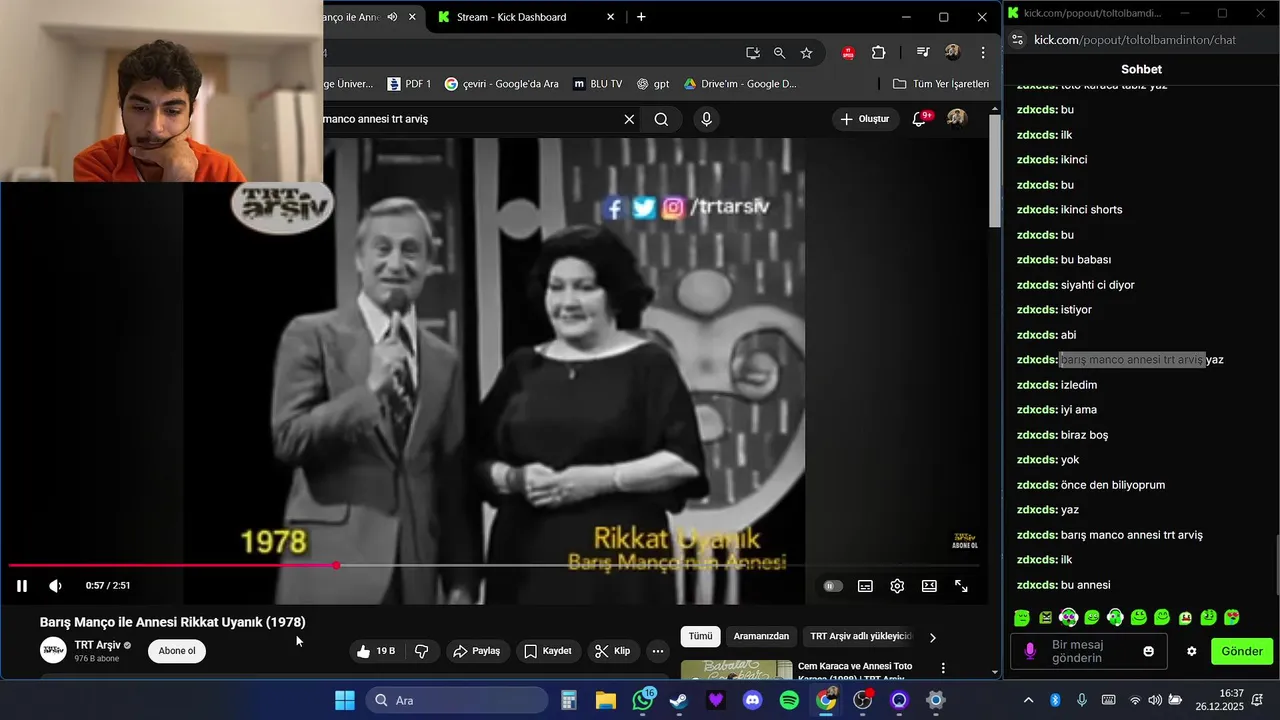Open the volume control in the system tray
Screen dimensions: 1280x720
coord(1155,700)
